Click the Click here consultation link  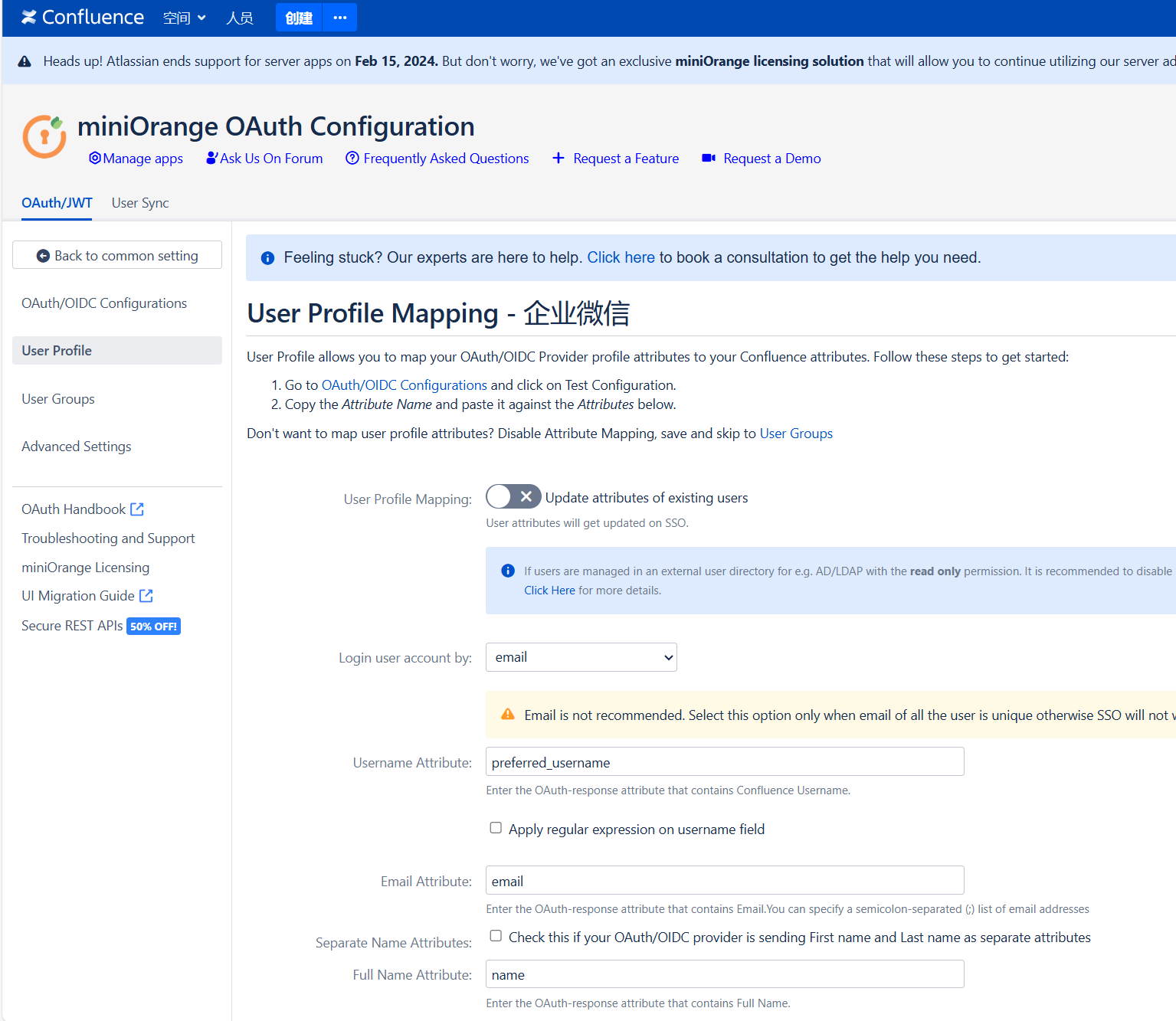(621, 257)
